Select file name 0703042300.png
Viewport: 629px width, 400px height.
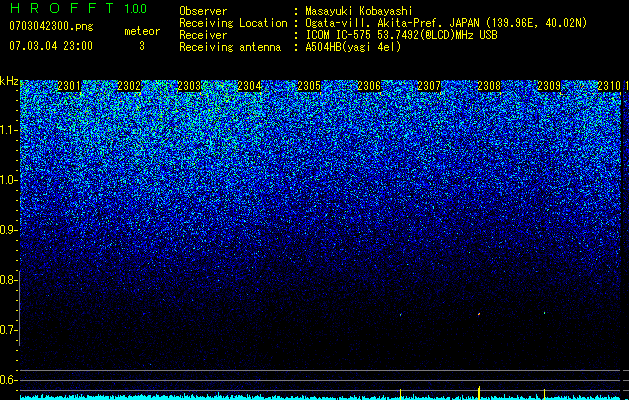tap(51, 26)
